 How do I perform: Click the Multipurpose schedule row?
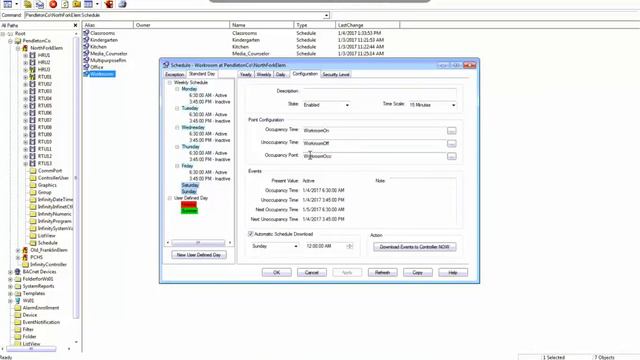click(x=108, y=60)
